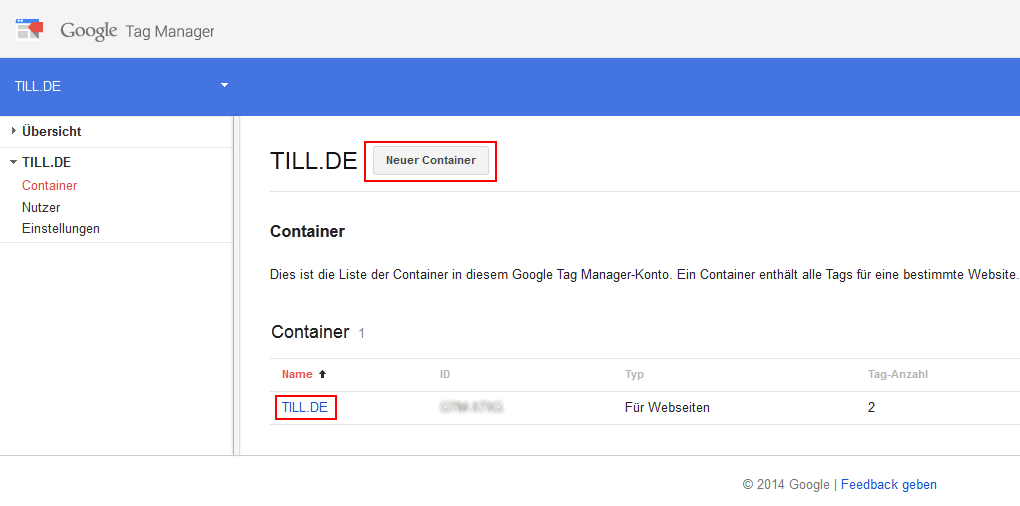Click the Google Tag Manager logo icon
Viewport: 1020px width, 506px height.
[29, 29]
